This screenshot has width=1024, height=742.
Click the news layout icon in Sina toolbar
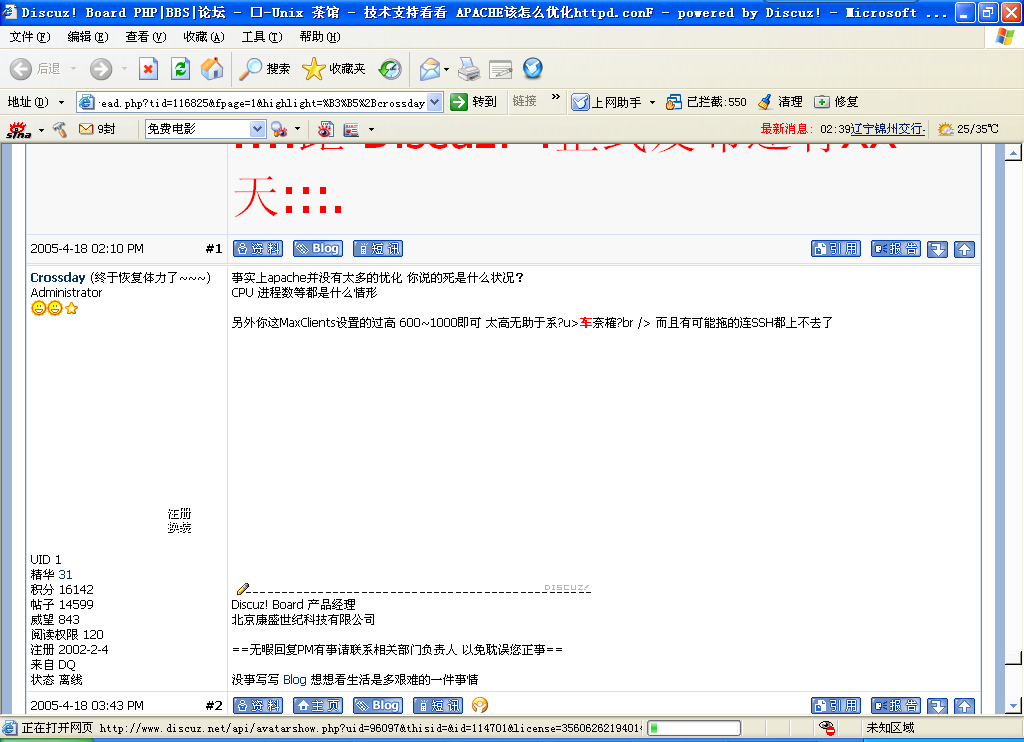coord(351,129)
